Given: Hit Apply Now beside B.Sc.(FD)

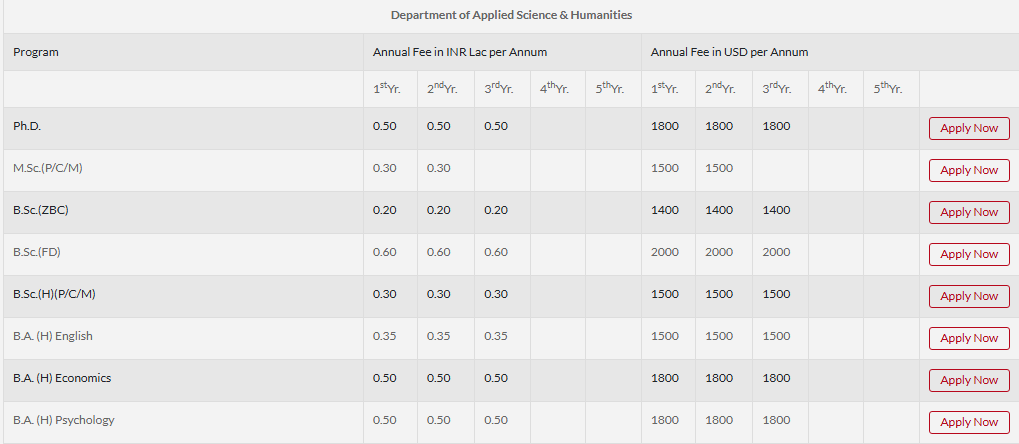Looking at the screenshot, I should (968, 254).
